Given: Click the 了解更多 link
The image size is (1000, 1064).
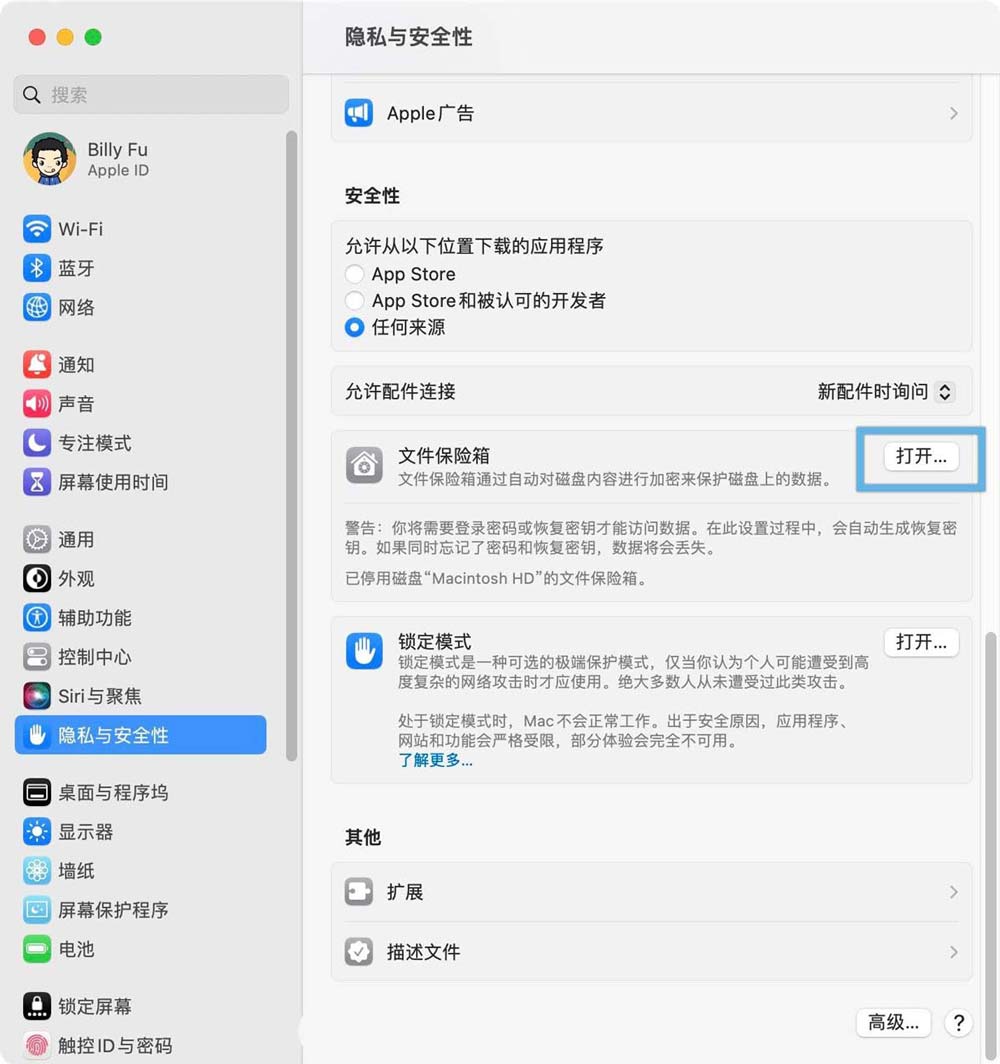Looking at the screenshot, I should click(435, 760).
